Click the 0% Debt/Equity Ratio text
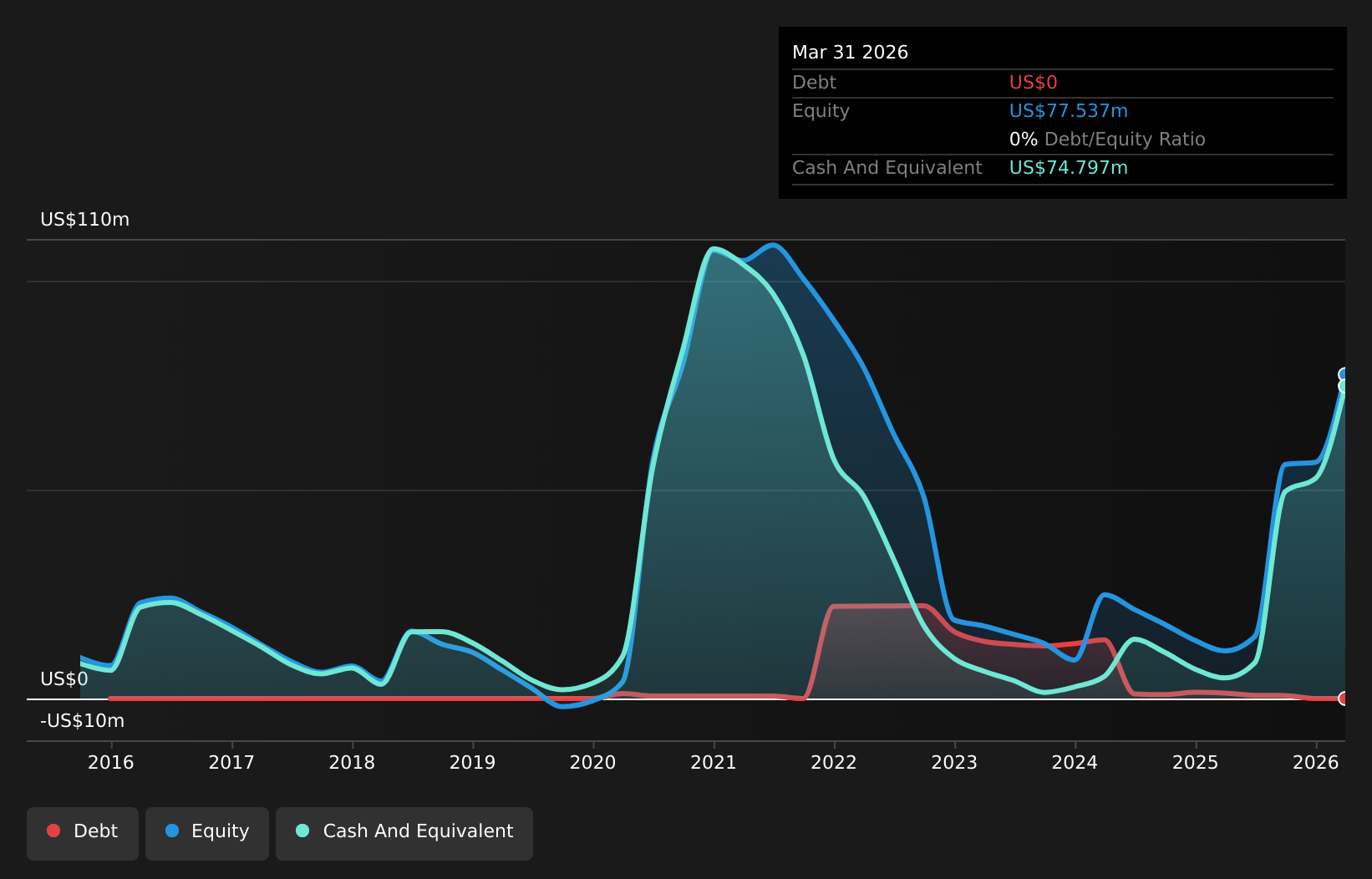The height and width of the screenshot is (879, 1372). 1108,140
